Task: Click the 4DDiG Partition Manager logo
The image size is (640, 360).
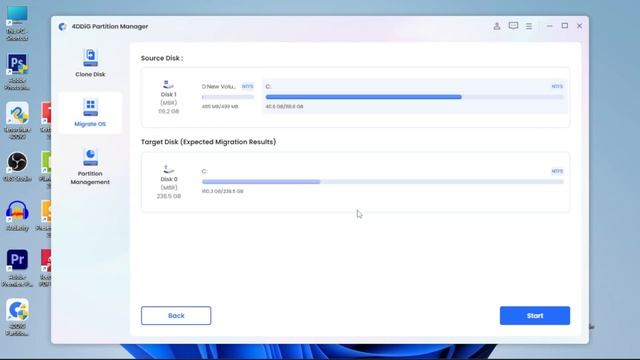Action: click(x=62, y=27)
